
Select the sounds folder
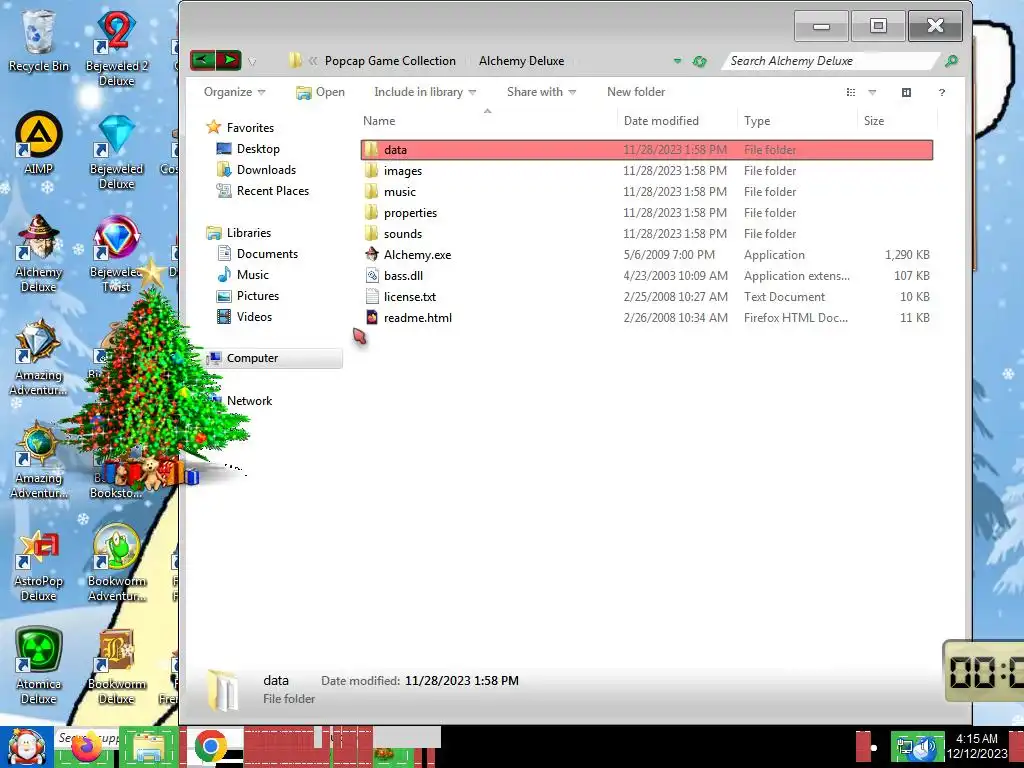pos(647,234)
